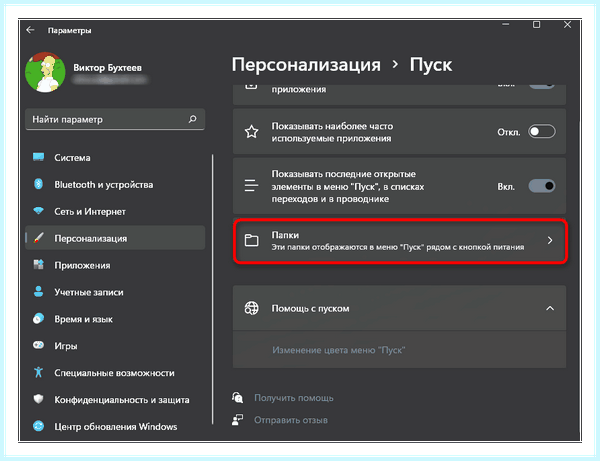Select Приложения in the sidebar
Viewport: 600px width, 461px height.
[82, 265]
